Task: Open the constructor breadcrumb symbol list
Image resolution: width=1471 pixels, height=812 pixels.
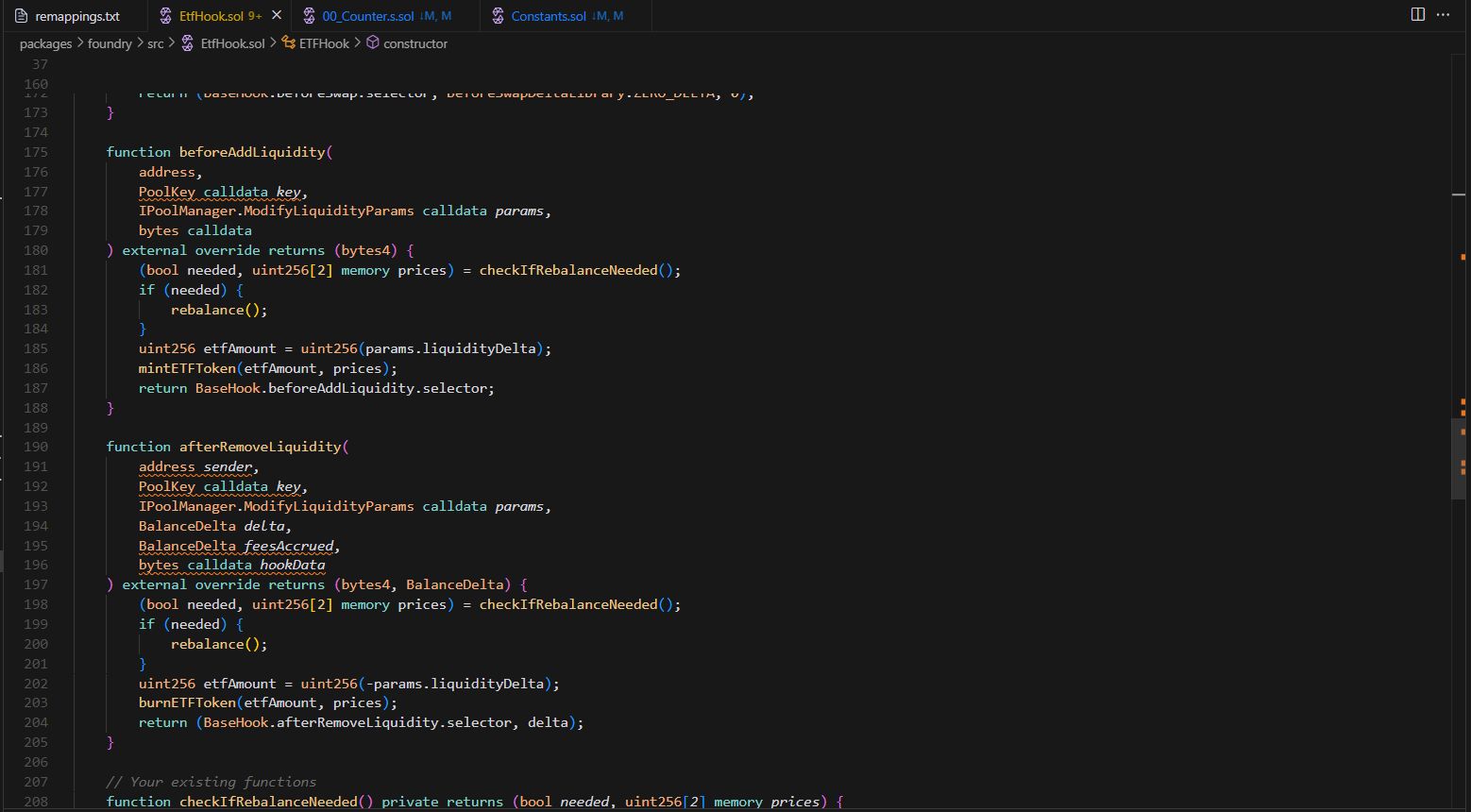Action: 415,43
